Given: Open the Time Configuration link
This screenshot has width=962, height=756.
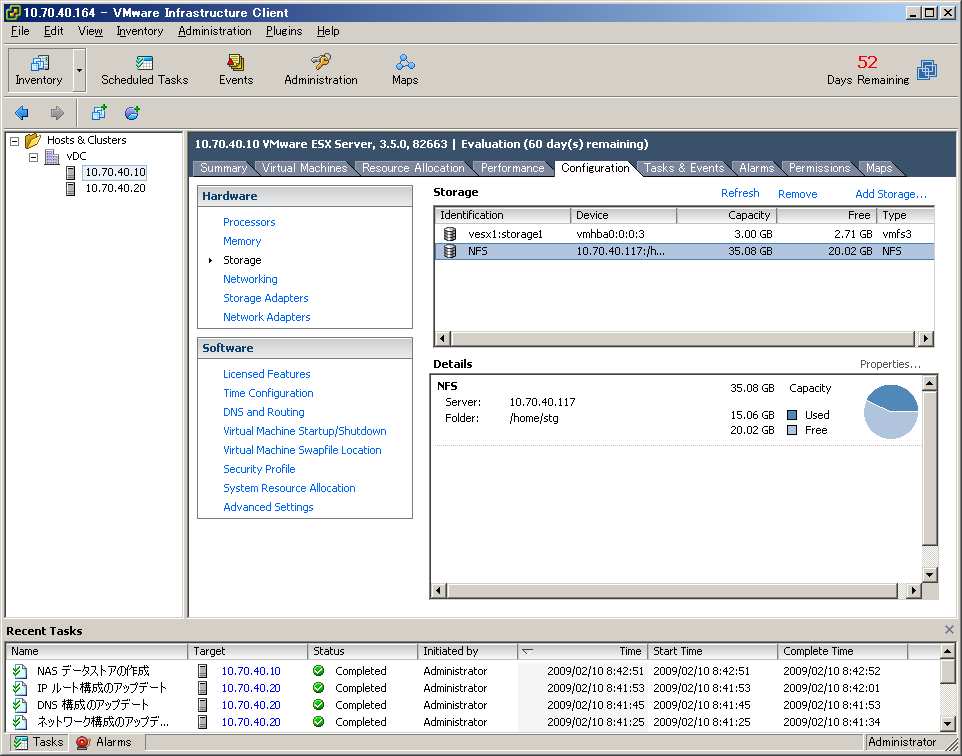Looking at the screenshot, I should [268, 393].
